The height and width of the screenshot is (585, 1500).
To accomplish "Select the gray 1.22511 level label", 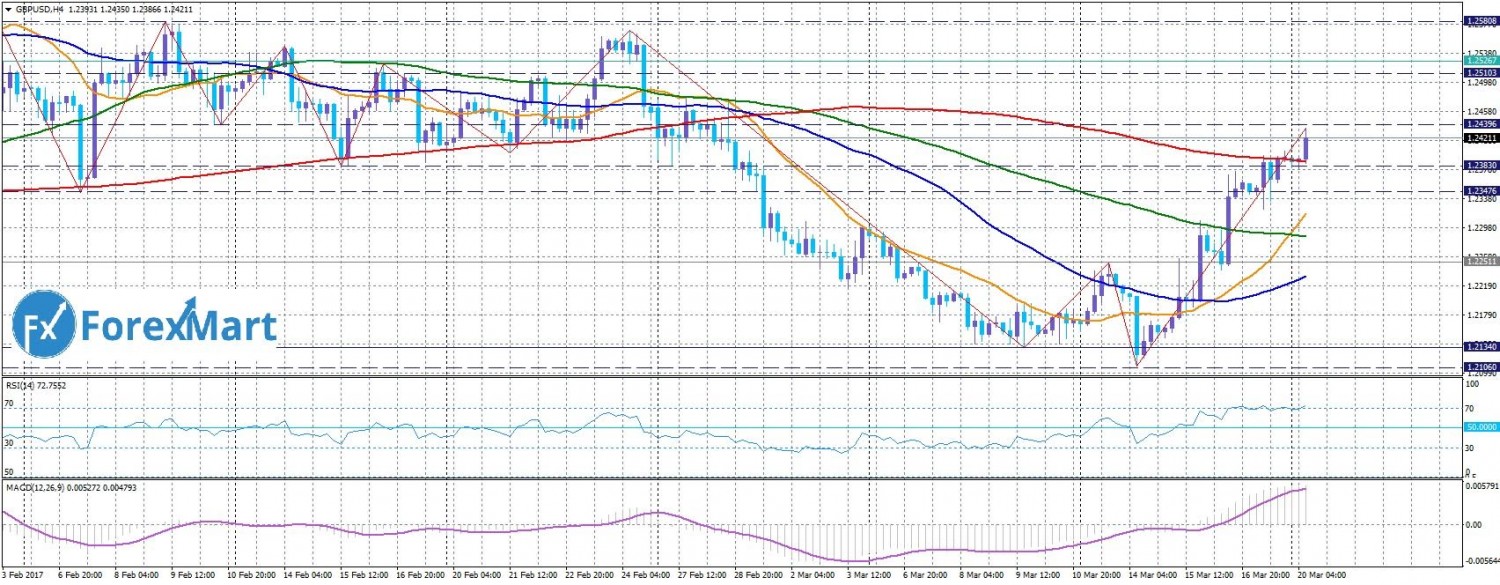I will pyautogui.click(x=1479, y=260).
